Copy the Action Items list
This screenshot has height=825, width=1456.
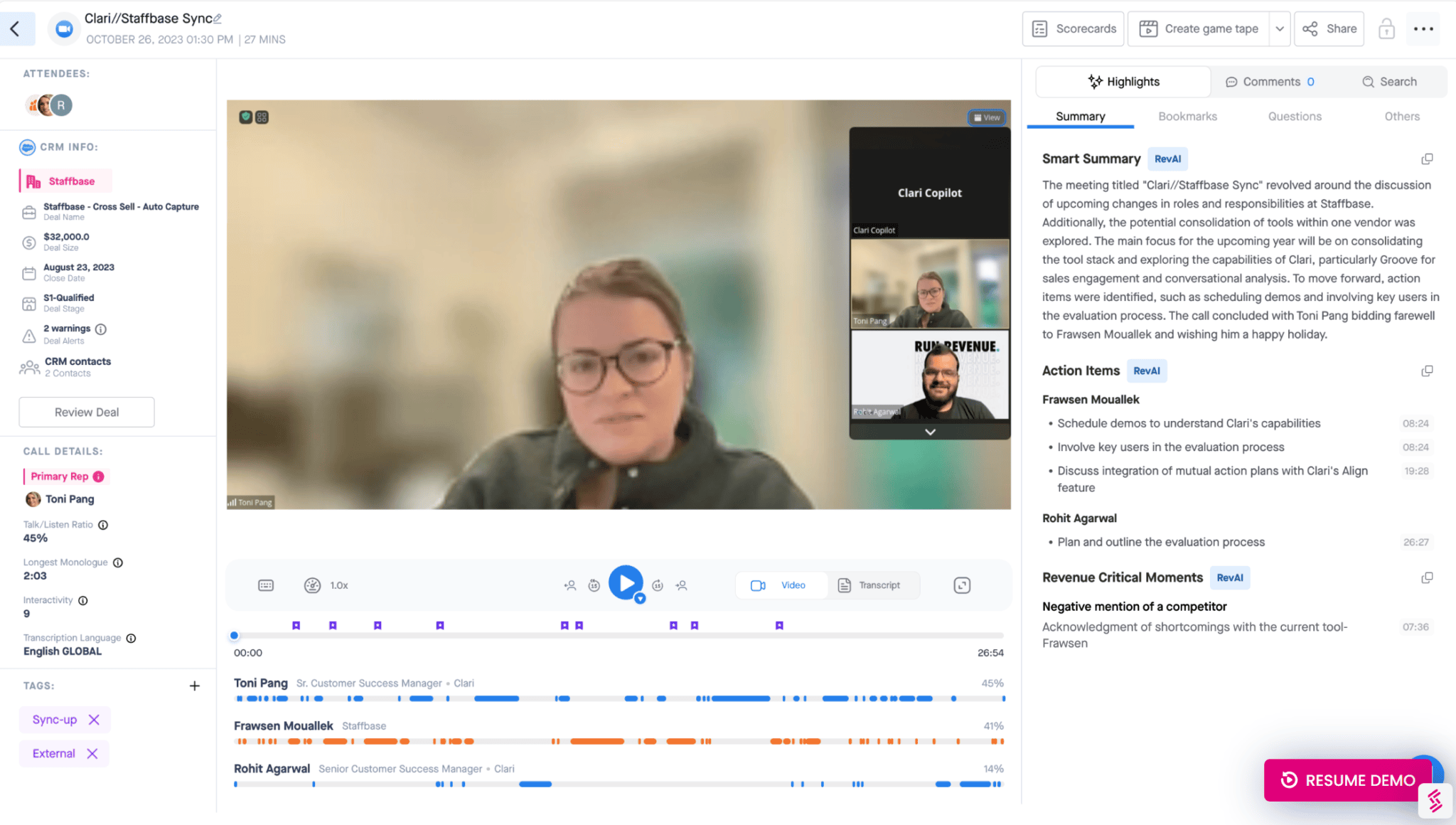1427,371
